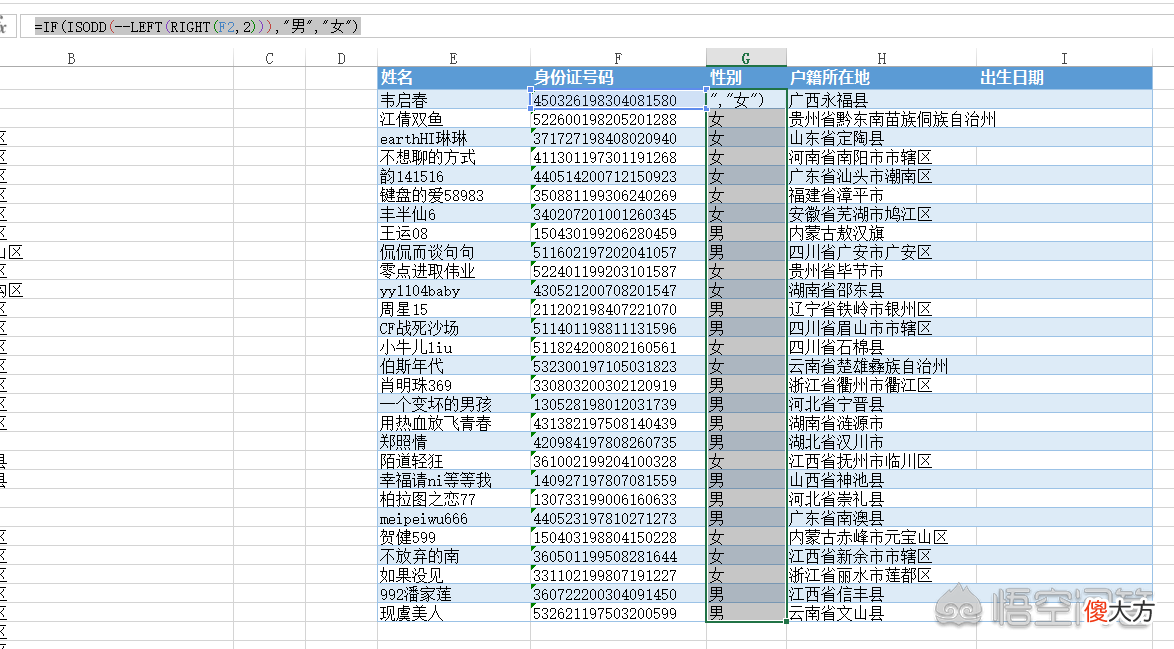Viewport: 1174px width, 649px height.
Task: Click the 性别 header cell
Action: tap(746, 77)
